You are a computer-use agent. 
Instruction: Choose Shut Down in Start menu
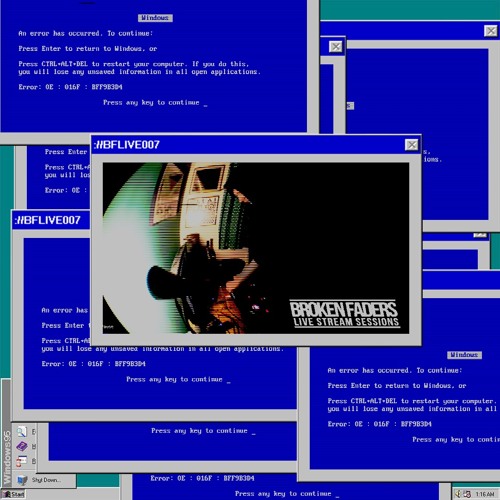click(x=46, y=480)
